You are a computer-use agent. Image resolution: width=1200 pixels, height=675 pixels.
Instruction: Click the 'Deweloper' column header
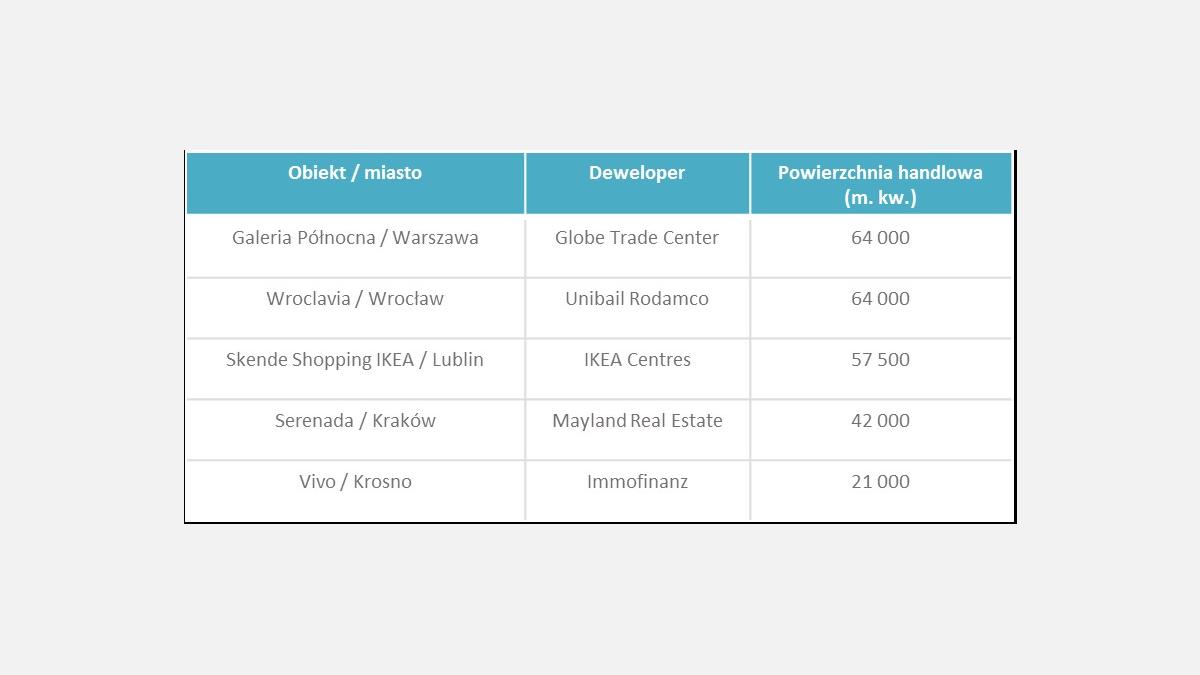(637, 173)
